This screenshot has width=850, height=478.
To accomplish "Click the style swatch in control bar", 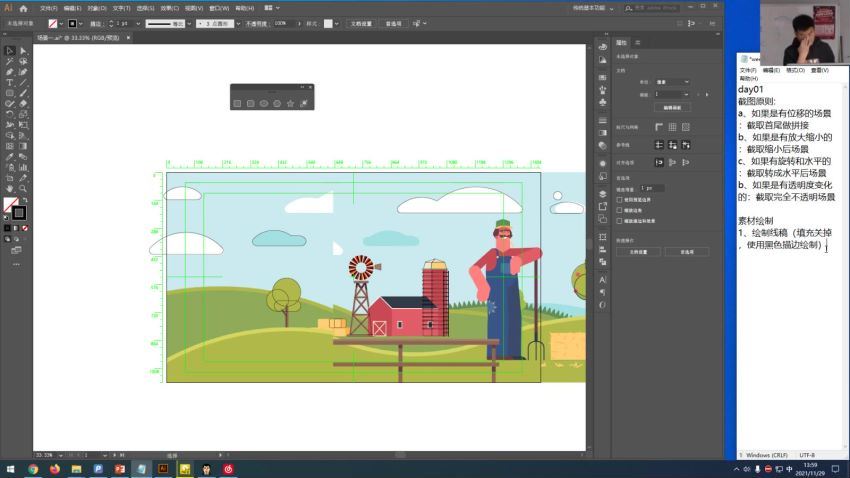I will pyautogui.click(x=328, y=24).
